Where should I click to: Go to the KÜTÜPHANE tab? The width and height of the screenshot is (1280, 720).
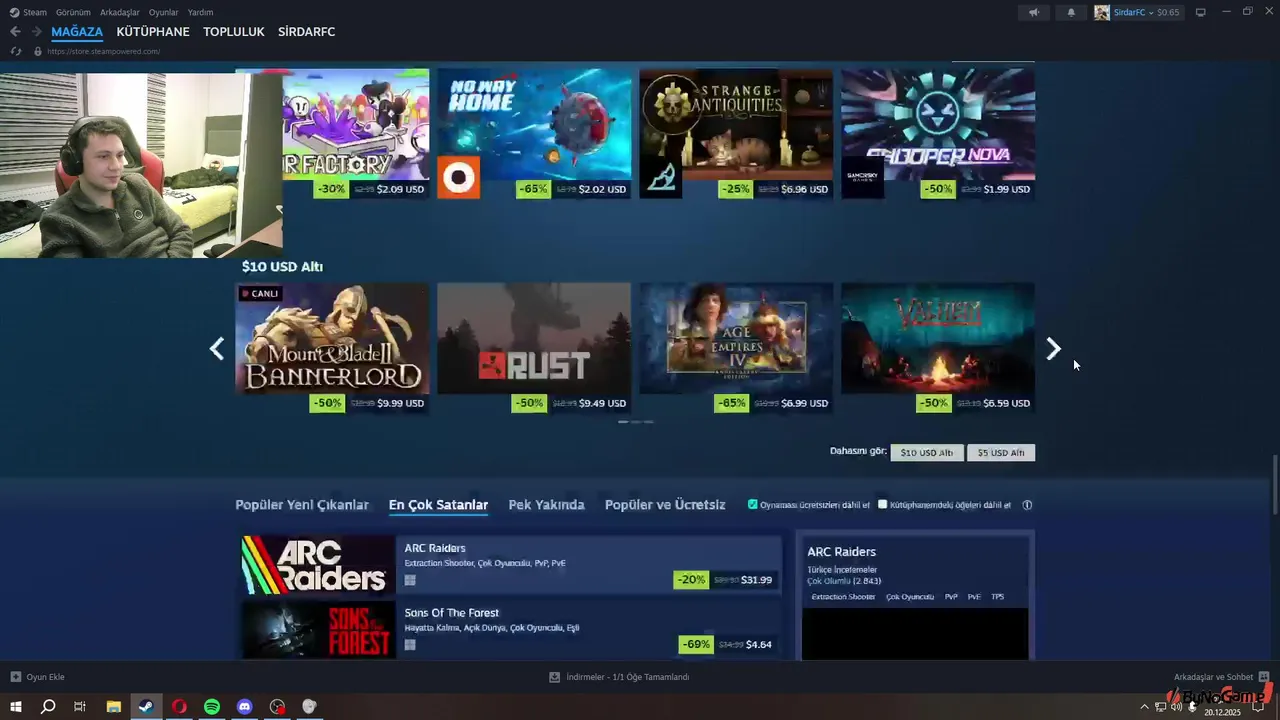(153, 32)
